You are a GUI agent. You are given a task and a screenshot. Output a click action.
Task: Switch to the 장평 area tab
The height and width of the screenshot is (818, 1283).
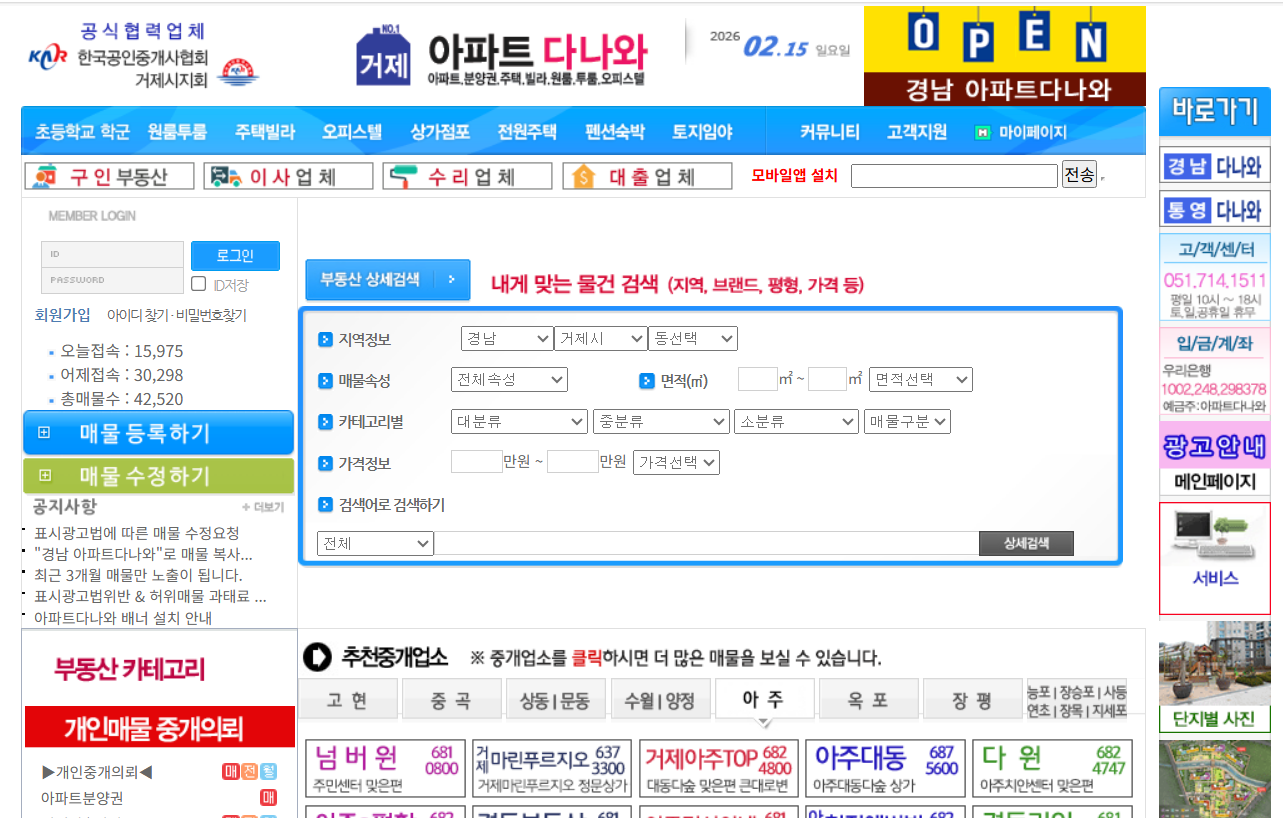pos(972,699)
